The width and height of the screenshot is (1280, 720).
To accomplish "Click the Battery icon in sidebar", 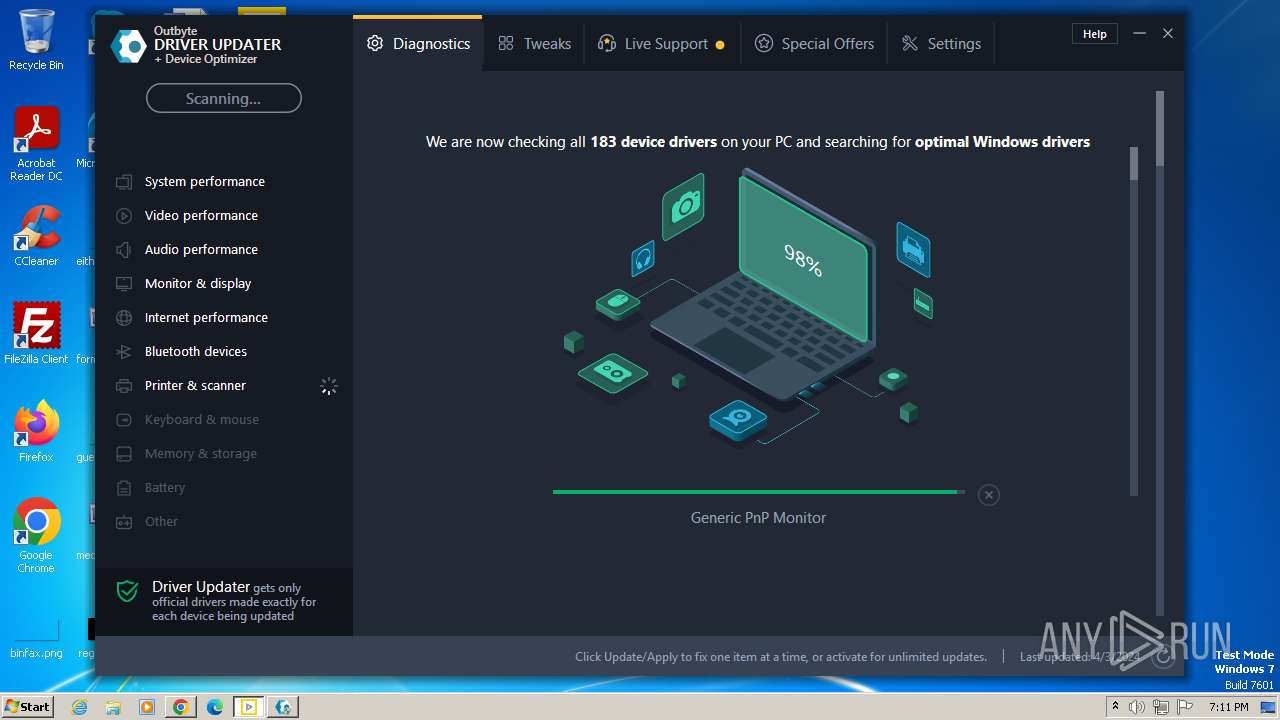I will click(124, 488).
